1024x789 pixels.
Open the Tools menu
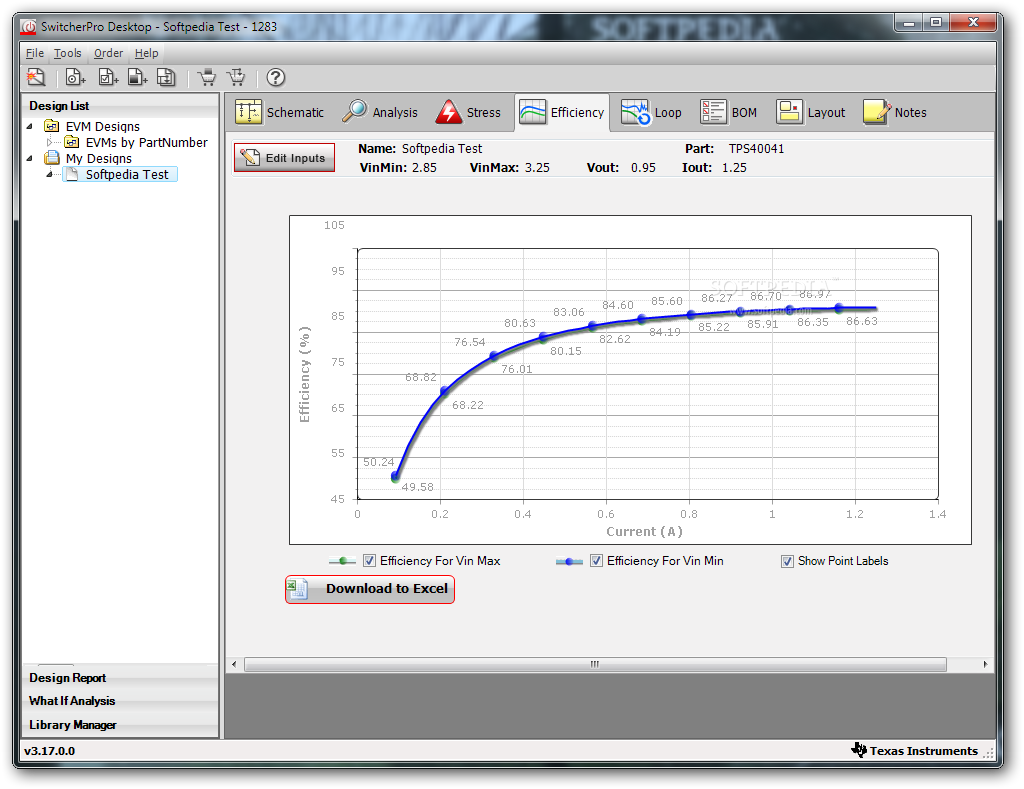pos(67,53)
